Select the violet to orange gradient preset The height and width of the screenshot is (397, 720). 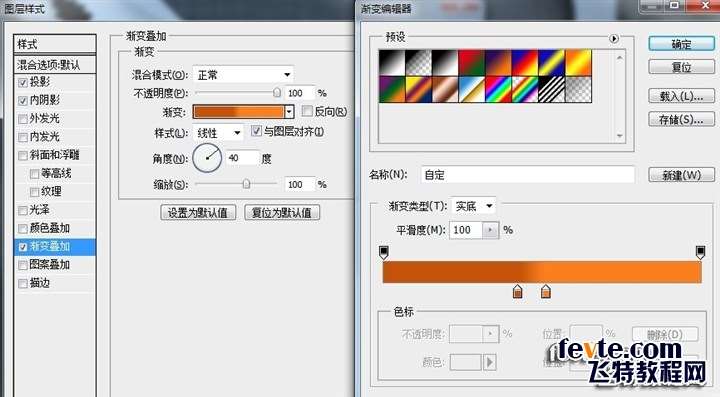[x=498, y=62]
